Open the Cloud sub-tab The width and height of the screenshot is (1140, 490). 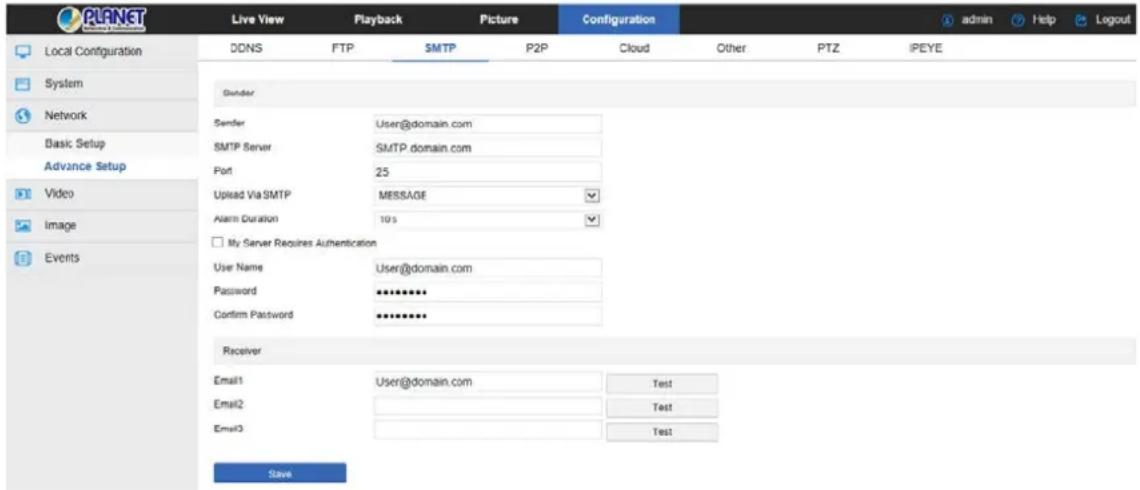[634, 49]
